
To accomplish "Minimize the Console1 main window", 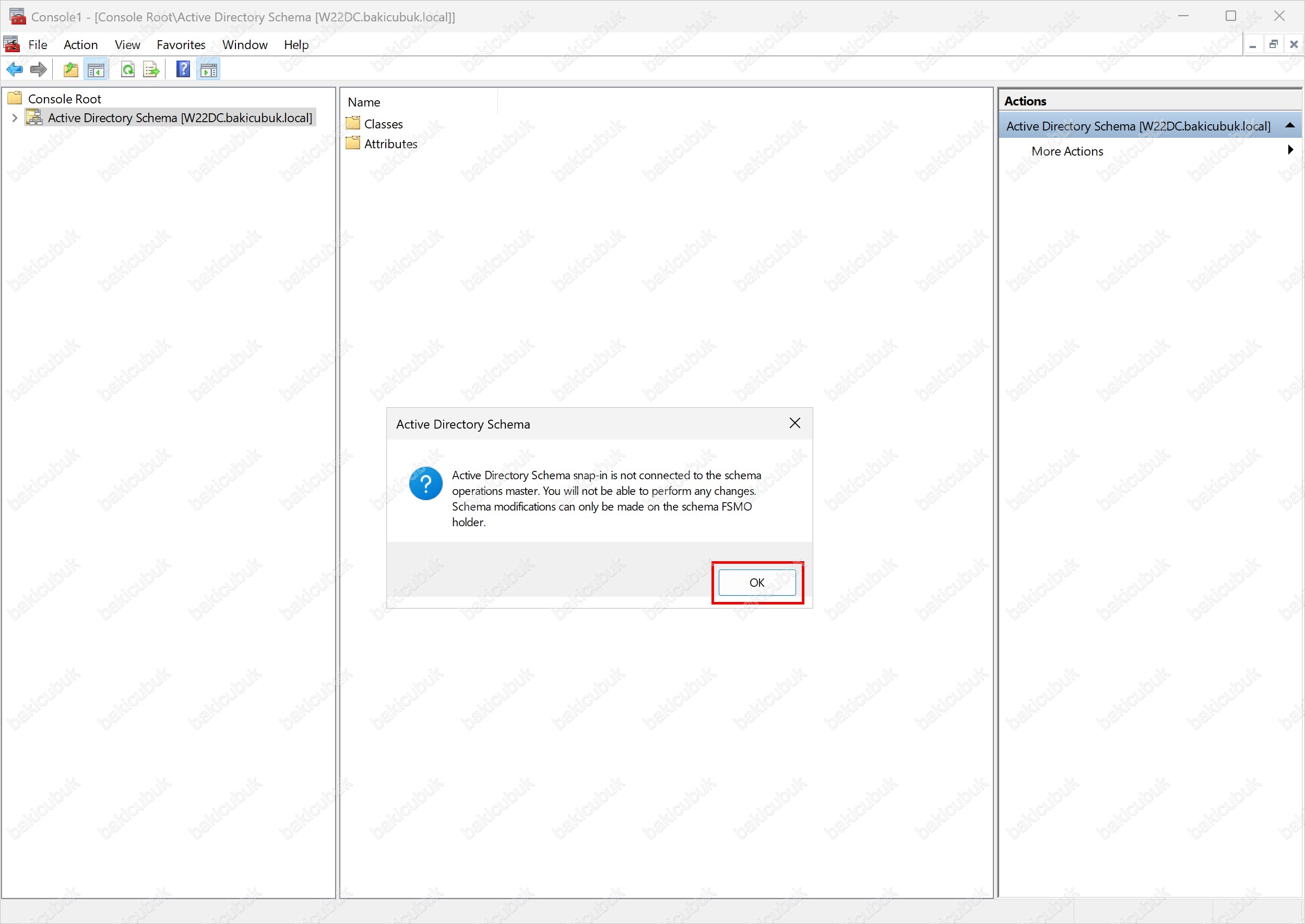I will click(x=1183, y=16).
